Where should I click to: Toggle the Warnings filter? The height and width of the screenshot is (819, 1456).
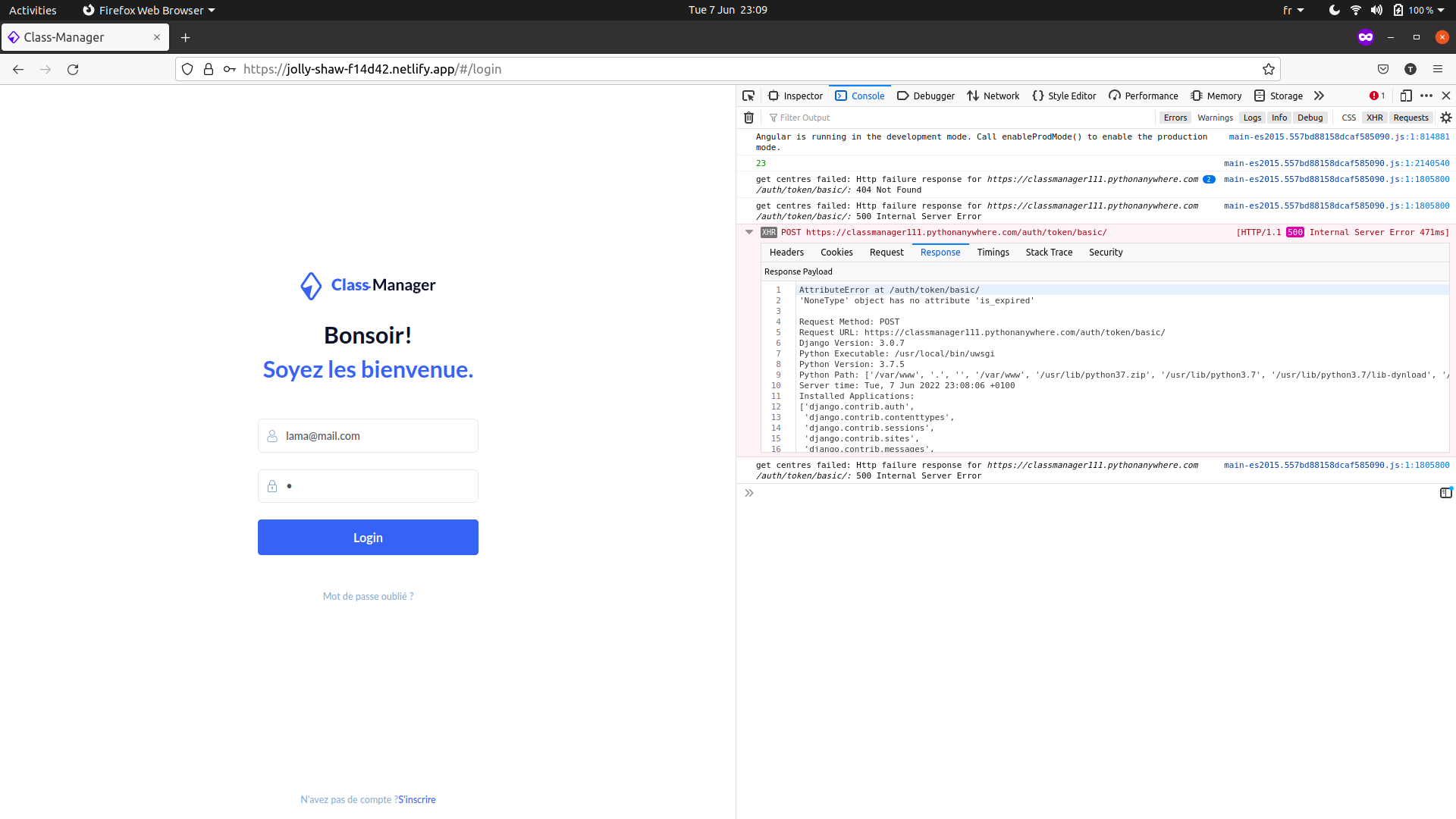click(x=1215, y=118)
